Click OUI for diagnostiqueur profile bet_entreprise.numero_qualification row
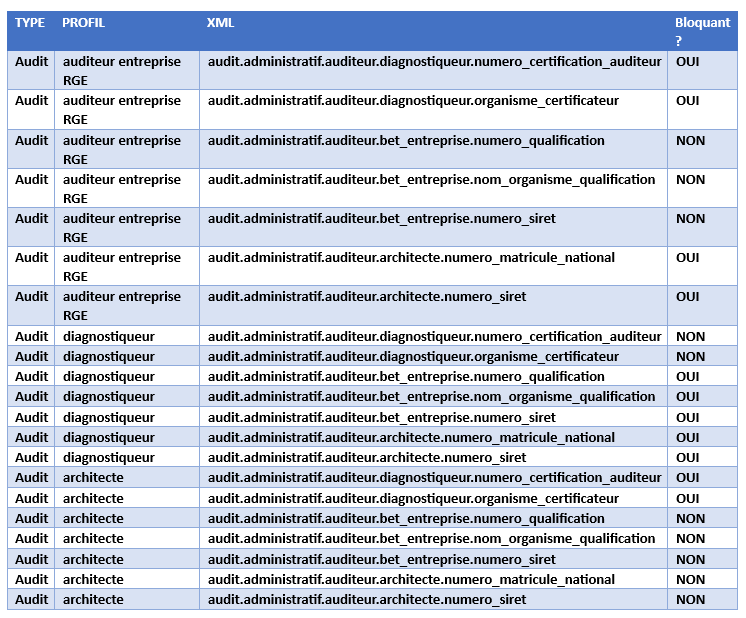Viewport: 746px width, 618px height. point(687,377)
